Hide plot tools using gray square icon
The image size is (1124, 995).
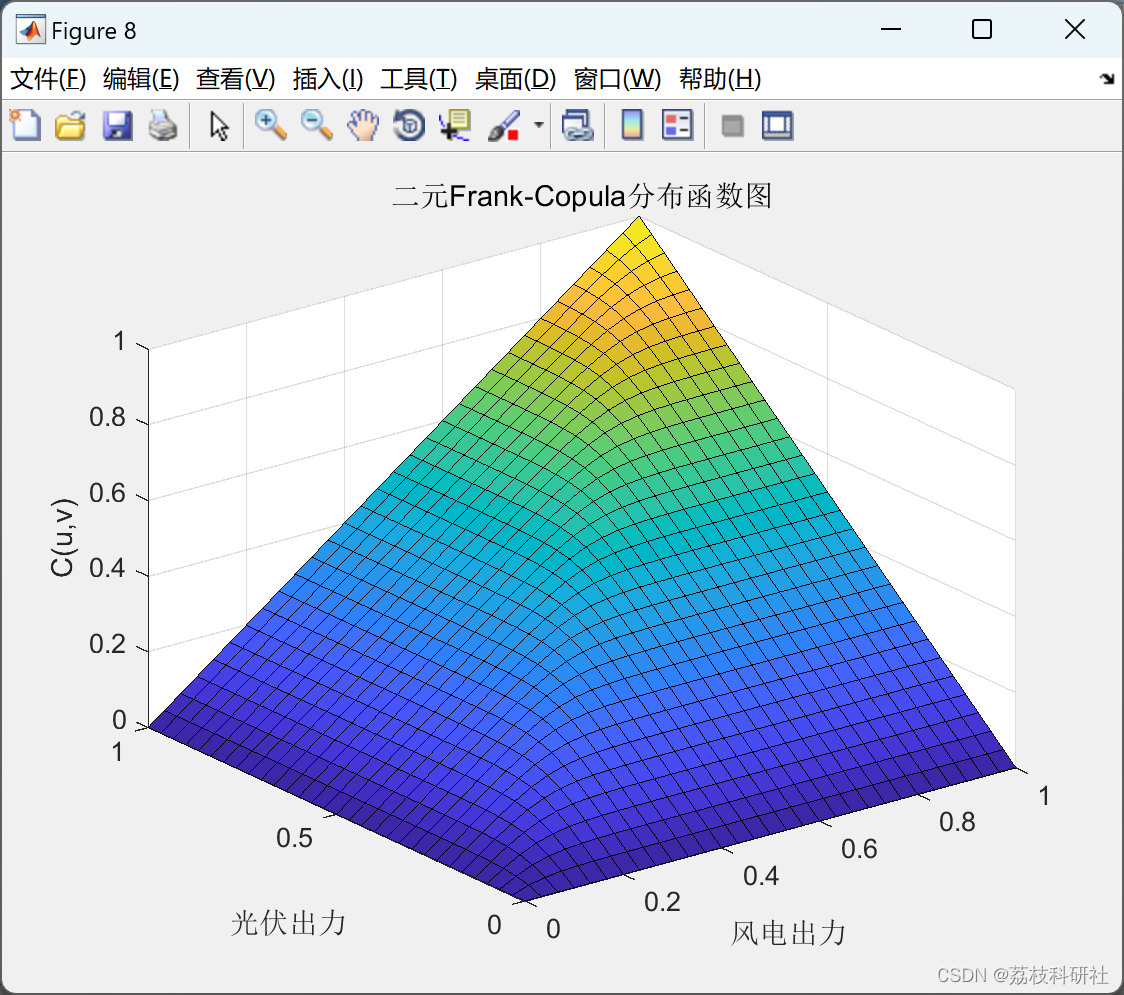(x=732, y=126)
